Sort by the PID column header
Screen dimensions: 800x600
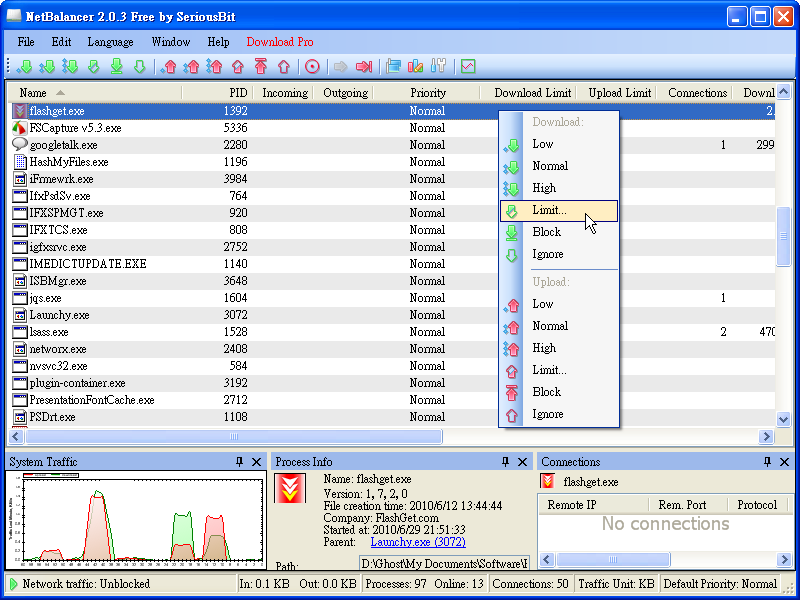(x=217, y=93)
